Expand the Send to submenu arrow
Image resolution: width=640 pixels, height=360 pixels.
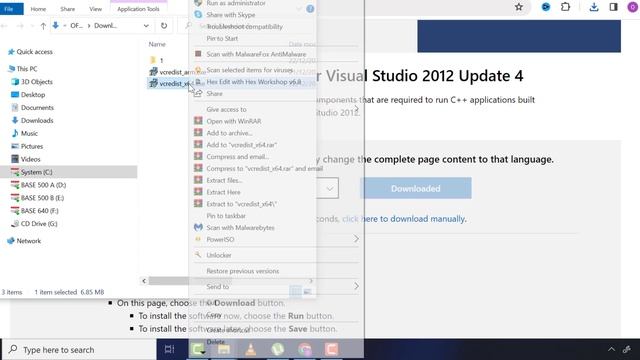point(356,286)
